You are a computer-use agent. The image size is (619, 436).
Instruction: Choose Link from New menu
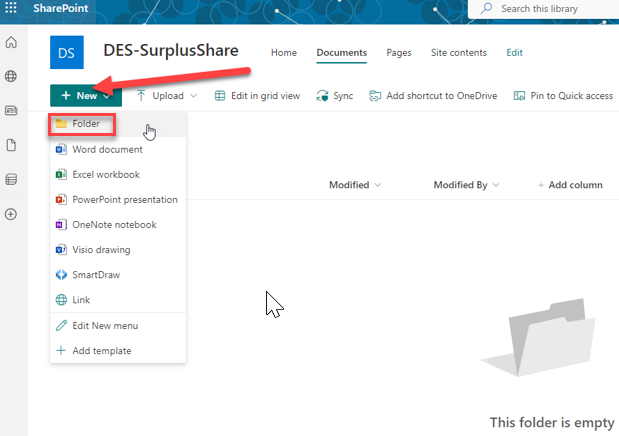(118, 300)
